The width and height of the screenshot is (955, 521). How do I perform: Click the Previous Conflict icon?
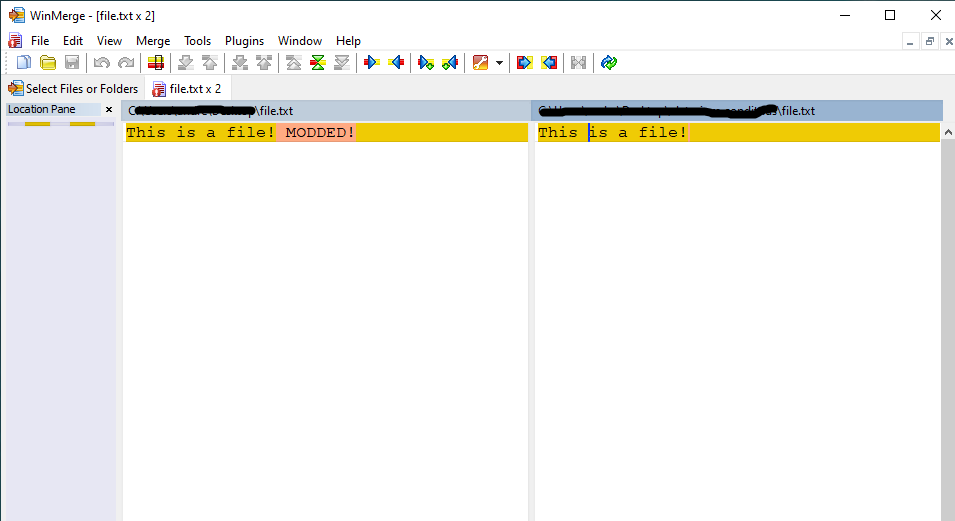click(264, 62)
